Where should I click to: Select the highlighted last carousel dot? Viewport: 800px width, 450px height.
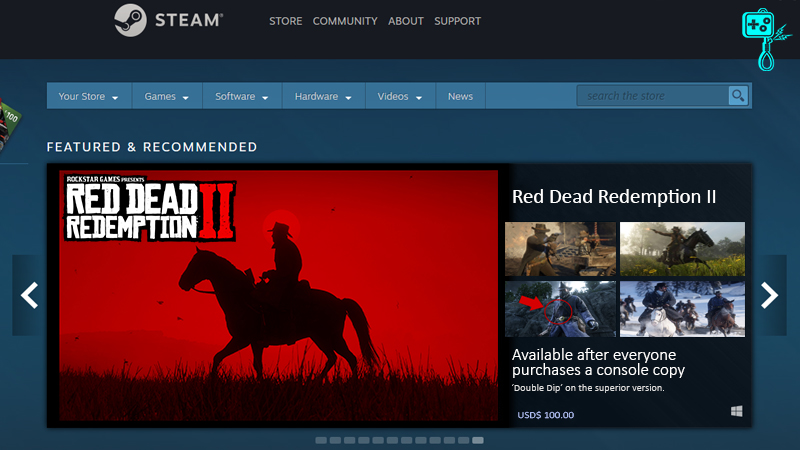[x=478, y=440]
